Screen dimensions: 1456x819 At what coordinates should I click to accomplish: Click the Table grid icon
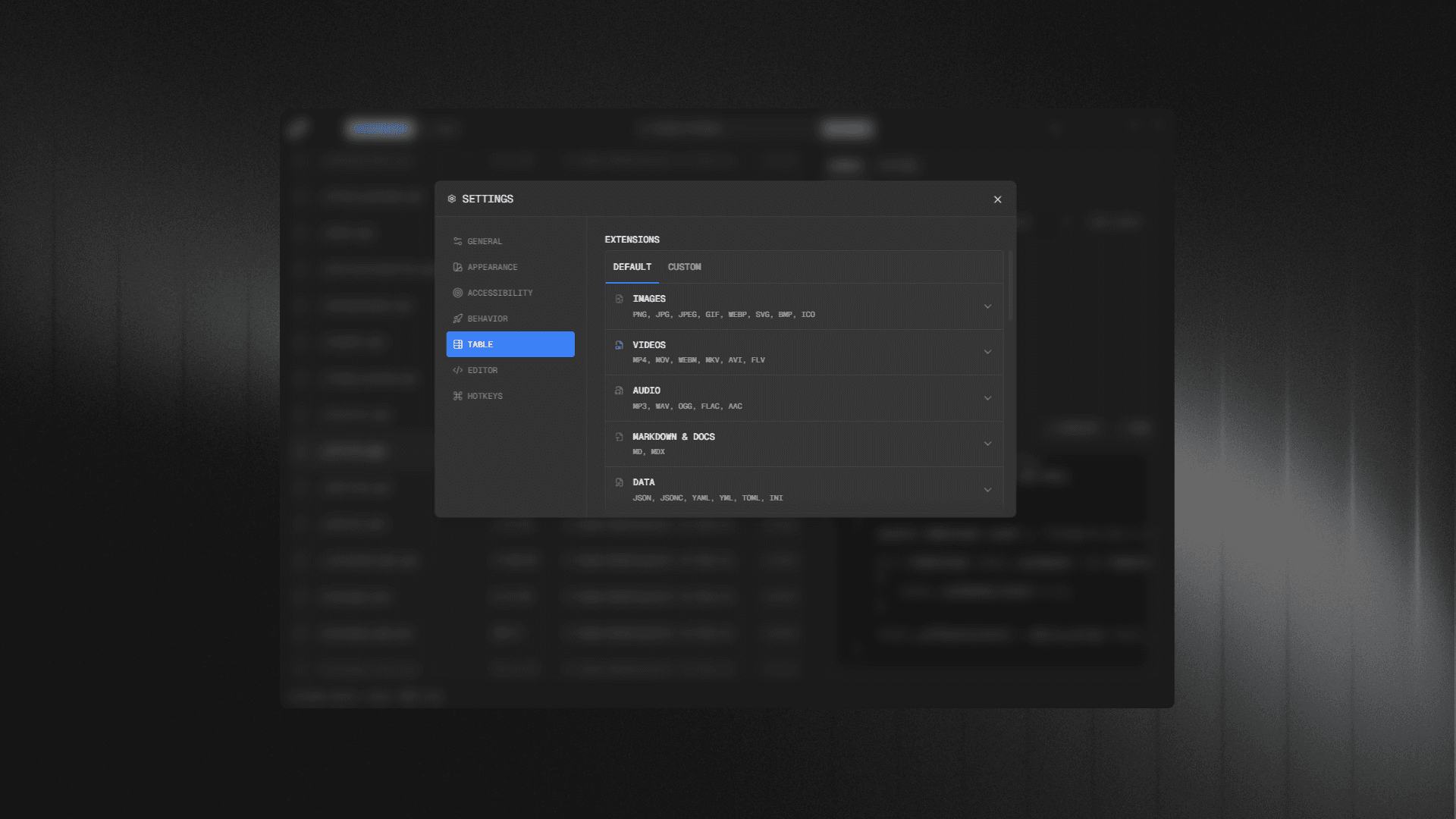click(x=457, y=344)
